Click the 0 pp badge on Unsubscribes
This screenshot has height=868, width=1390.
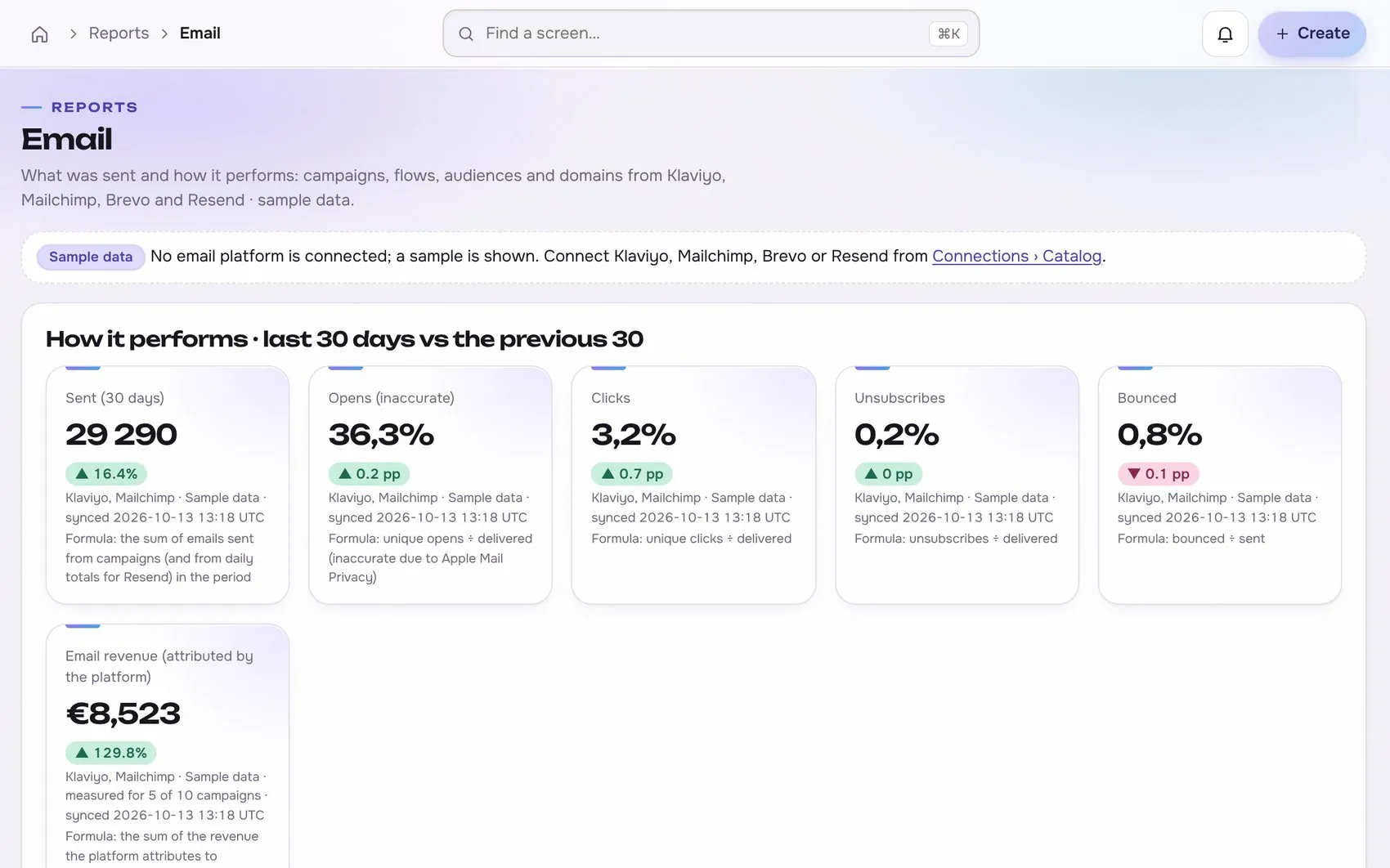(888, 473)
